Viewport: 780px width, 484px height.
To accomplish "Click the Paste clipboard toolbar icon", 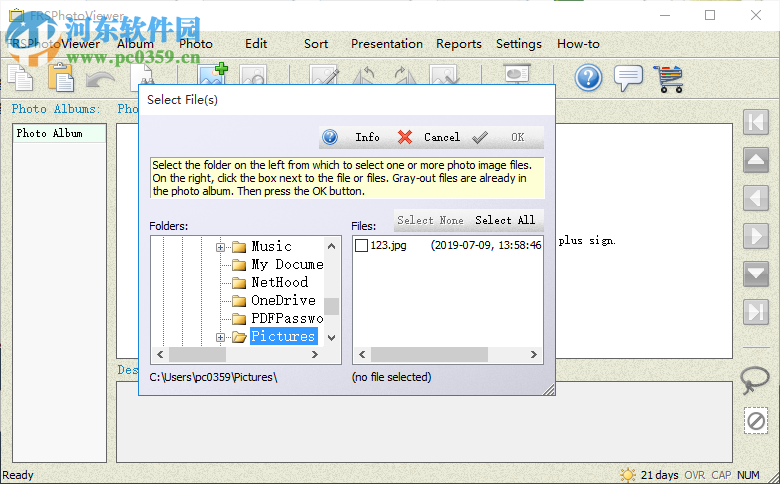I will click(x=61, y=78).
